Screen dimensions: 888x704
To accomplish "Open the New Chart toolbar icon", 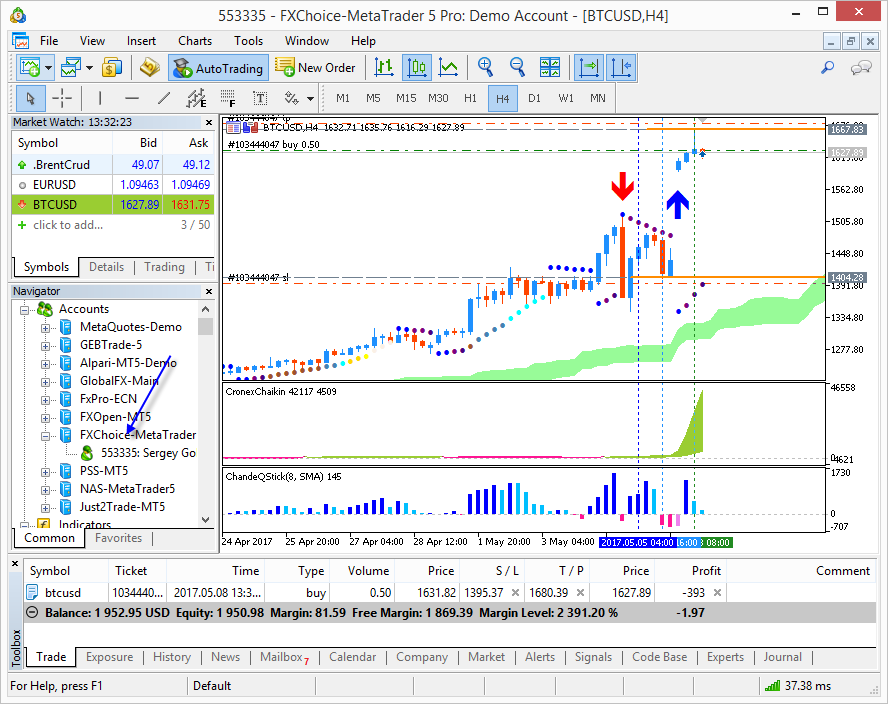I will click(29, 68).
